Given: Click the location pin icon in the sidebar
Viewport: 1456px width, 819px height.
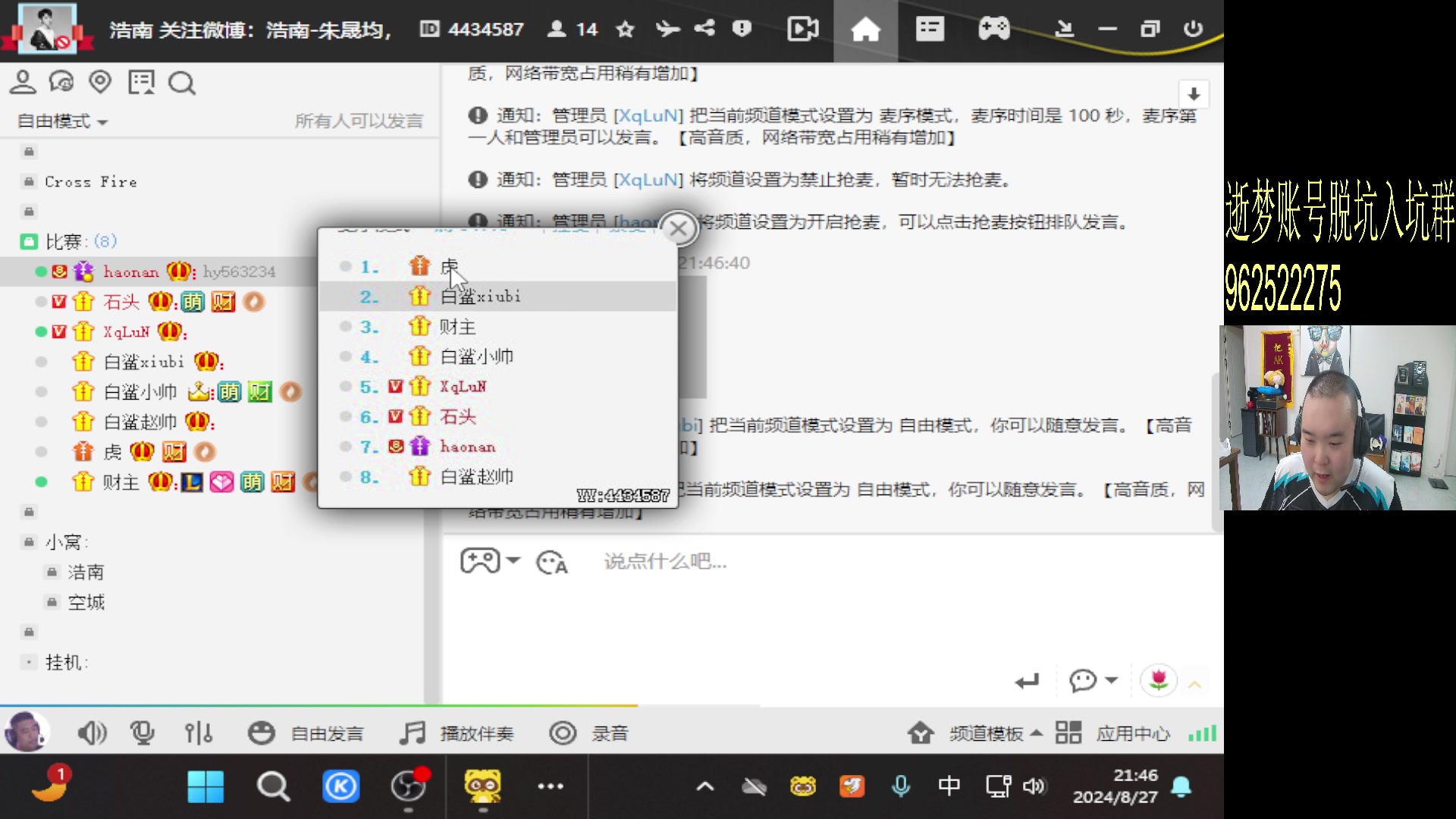Looking at the screenshot, I should pos(100,82).
